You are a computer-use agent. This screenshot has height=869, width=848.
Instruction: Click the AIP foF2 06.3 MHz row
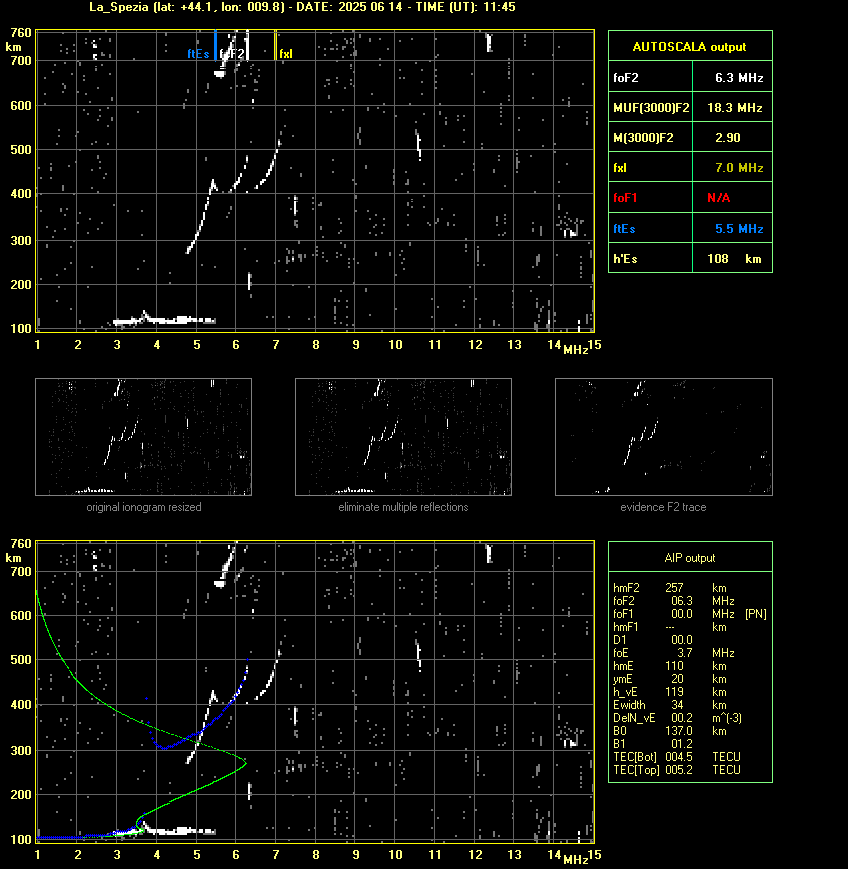click(674, 601)
